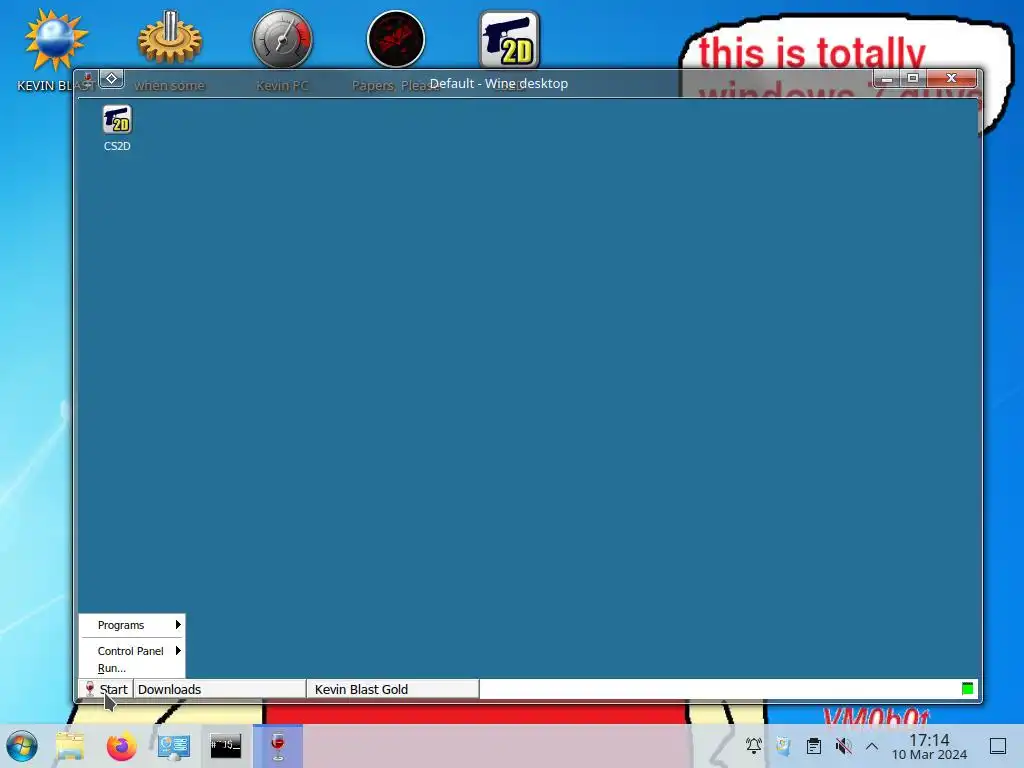Maximize the Wine desktop window
This screenshot has height=768, width=1024.
click(913, 78)
